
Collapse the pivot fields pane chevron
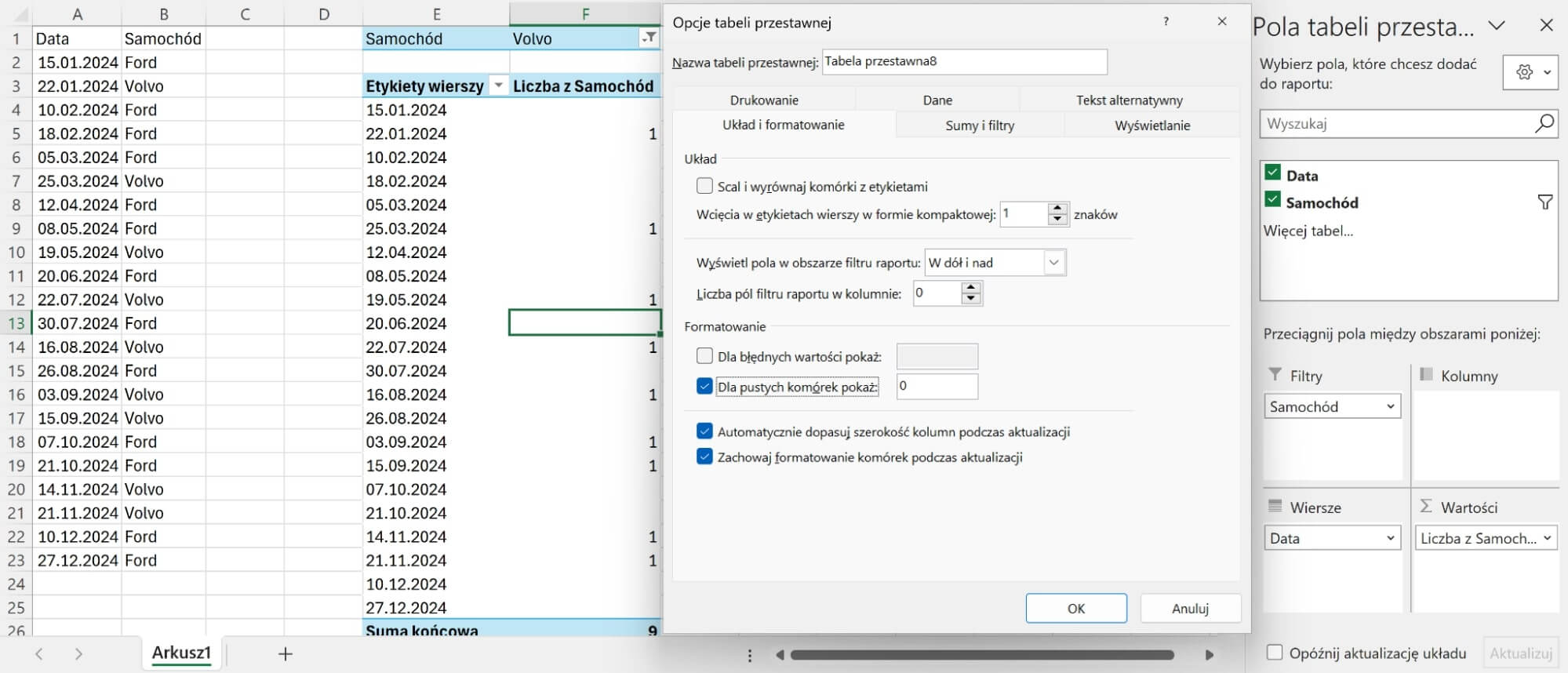[x=1497, y=26]
